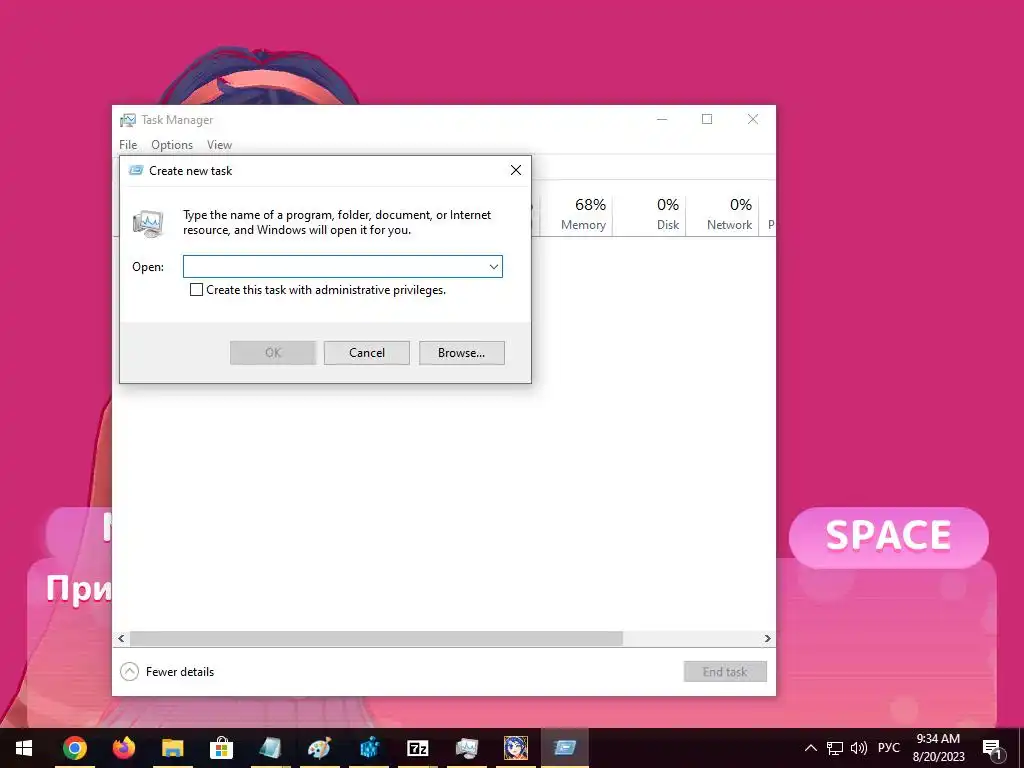Open the blue cube app in taskbar
The height and width of the screenshot is (768, 1024).
click(x=369, y=748)
